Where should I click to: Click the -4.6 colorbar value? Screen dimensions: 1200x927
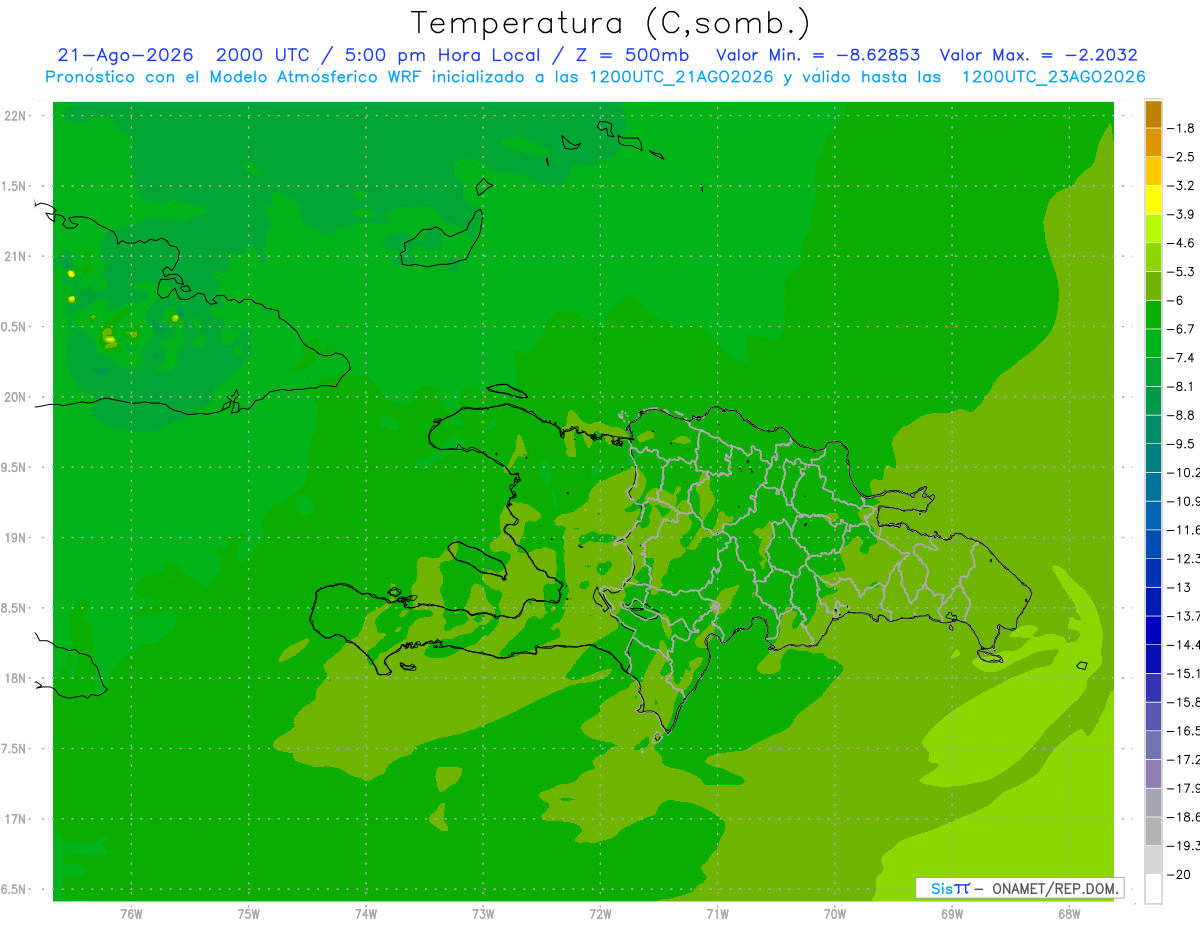[x=1181, y=243]
